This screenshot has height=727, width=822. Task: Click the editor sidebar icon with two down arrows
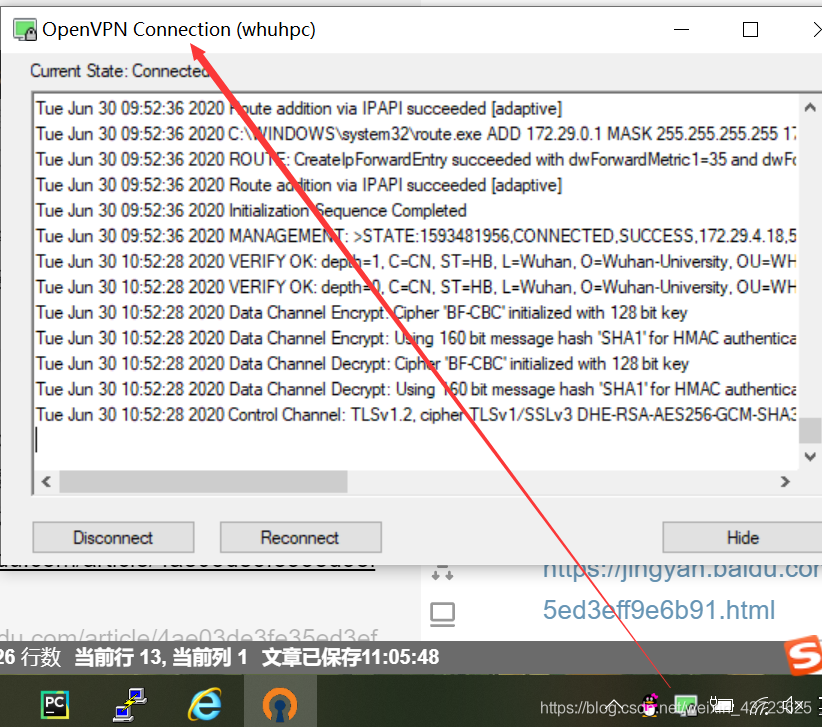tap(442, 573)
